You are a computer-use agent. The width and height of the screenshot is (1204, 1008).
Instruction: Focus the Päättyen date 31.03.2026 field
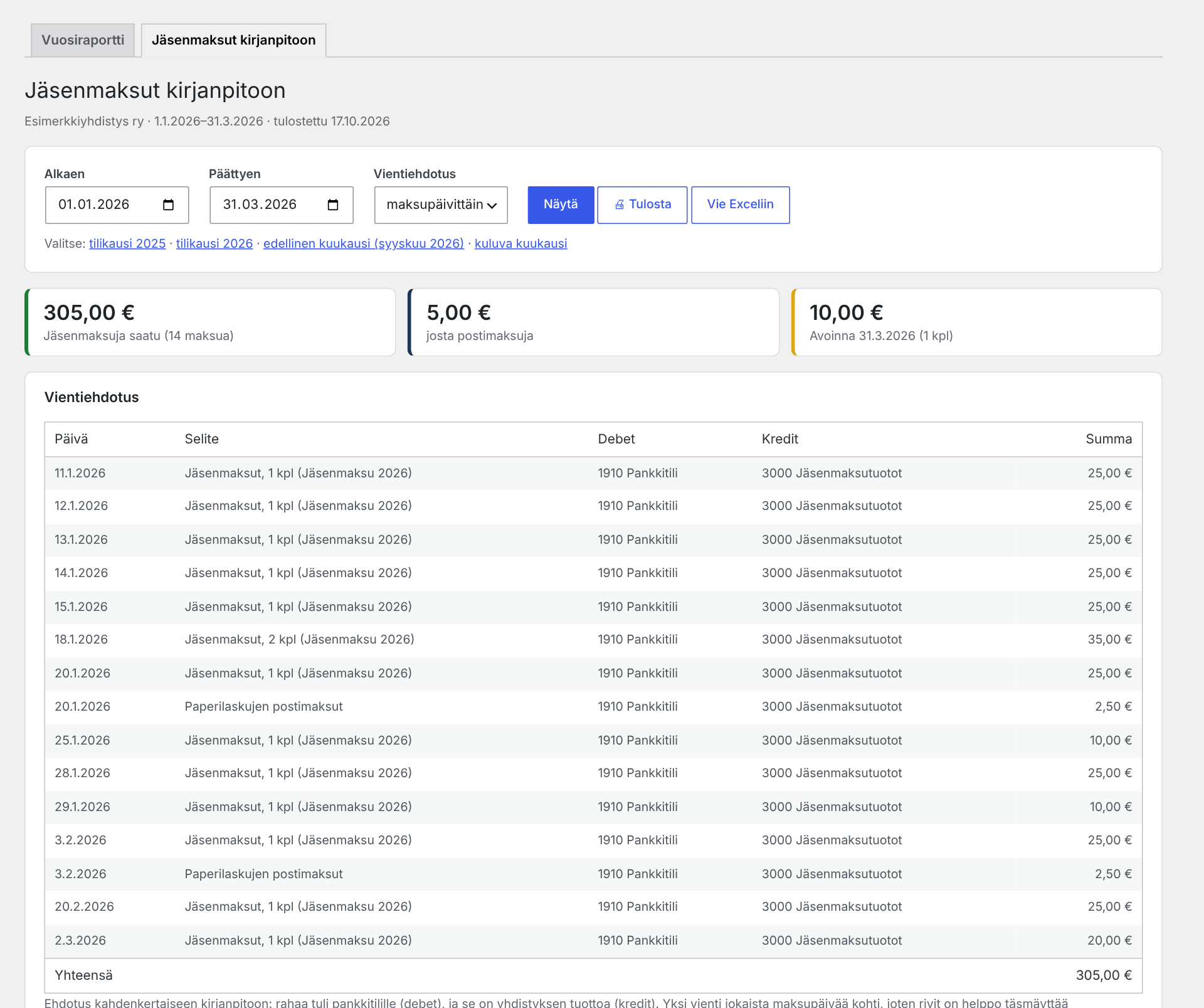tap(282, 205)
